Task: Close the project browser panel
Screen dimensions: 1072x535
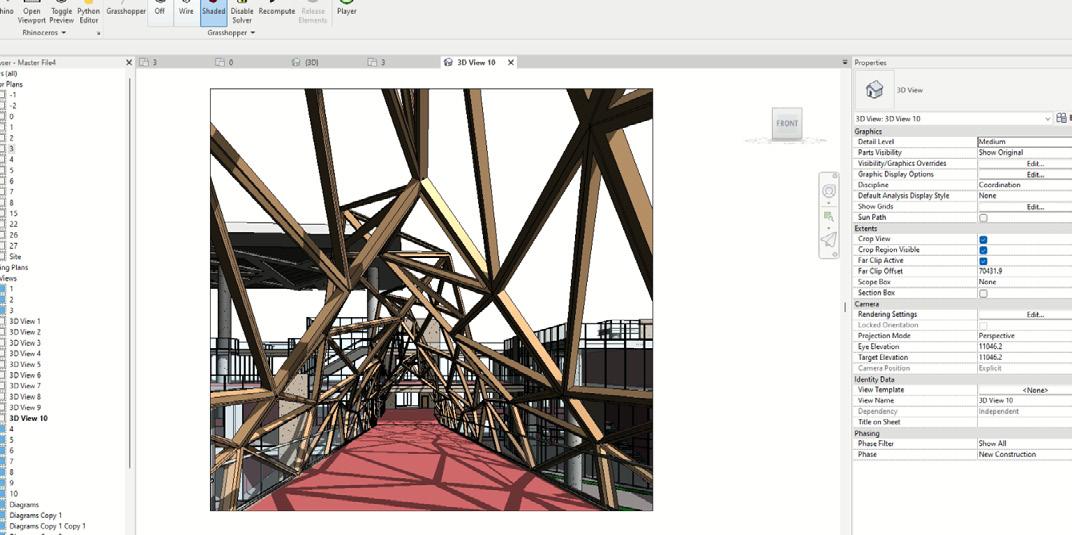Action: (129, 62)
